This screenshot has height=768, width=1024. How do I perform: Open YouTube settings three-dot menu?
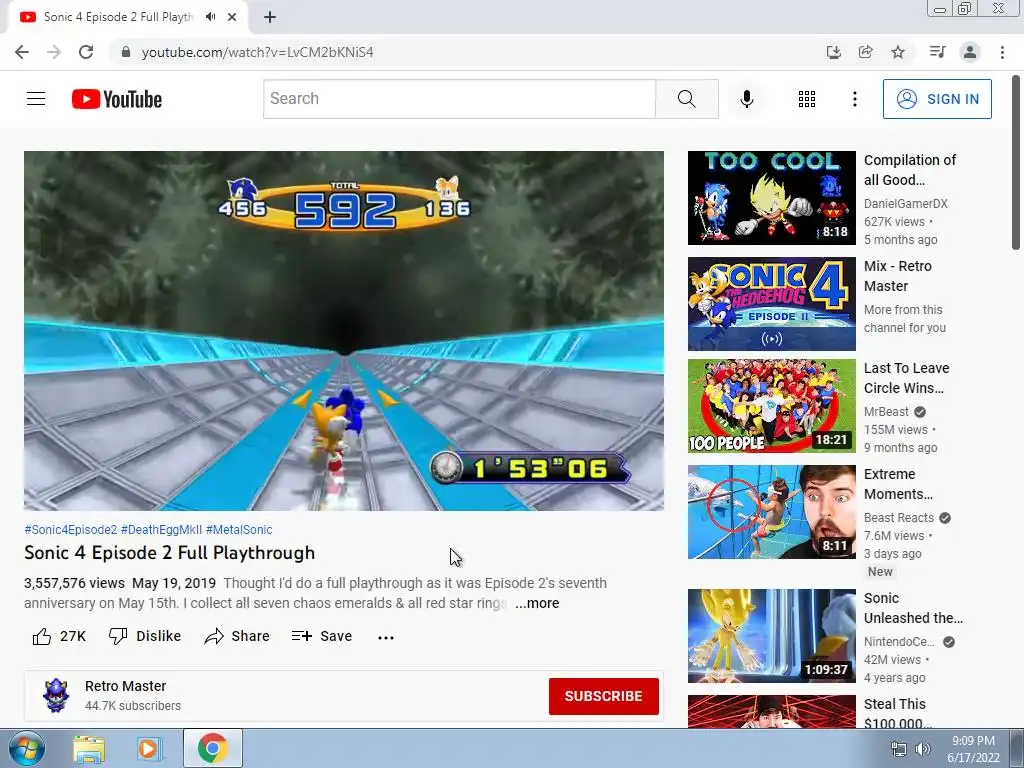pyautogui.click(x=854, y=99)
